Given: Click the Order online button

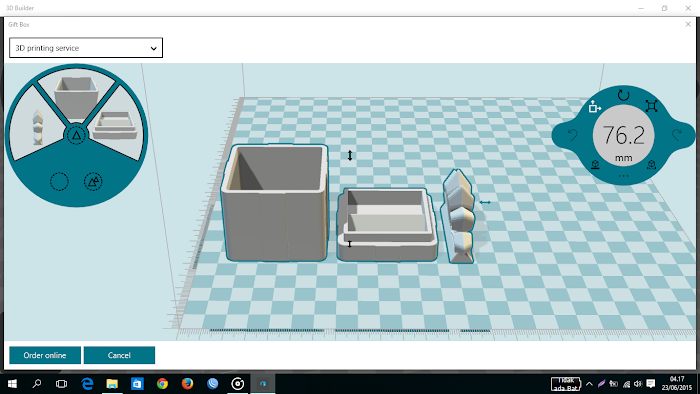Looking at the screenshot, I should coord(45,355).
